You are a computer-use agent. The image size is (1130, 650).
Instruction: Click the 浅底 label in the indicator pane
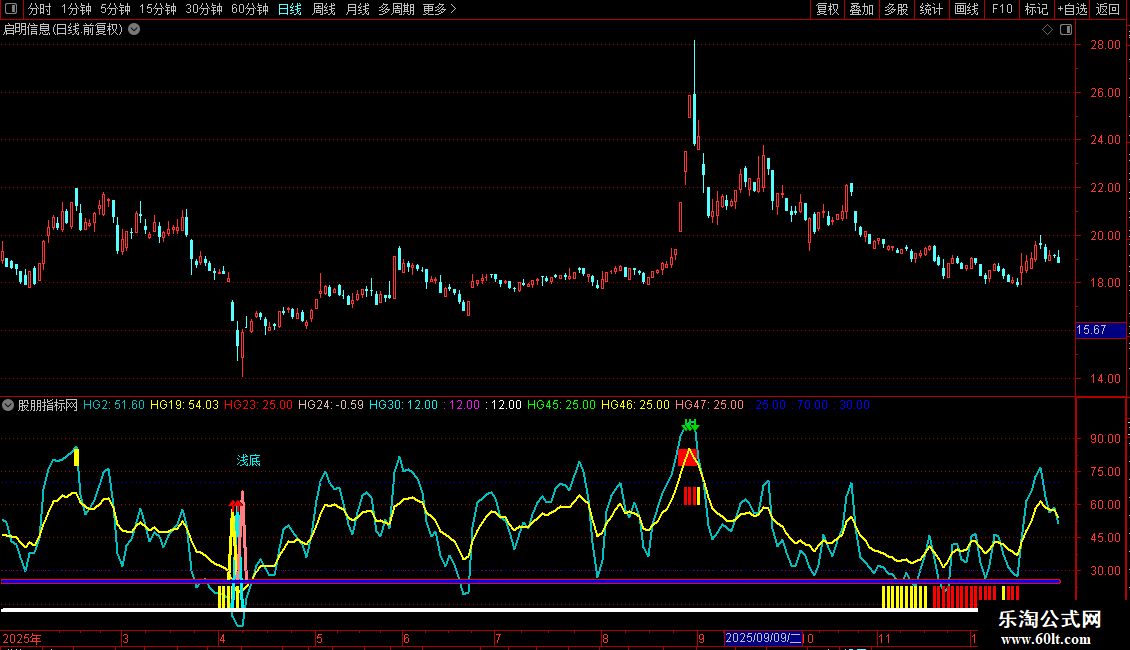click(249, 460)
